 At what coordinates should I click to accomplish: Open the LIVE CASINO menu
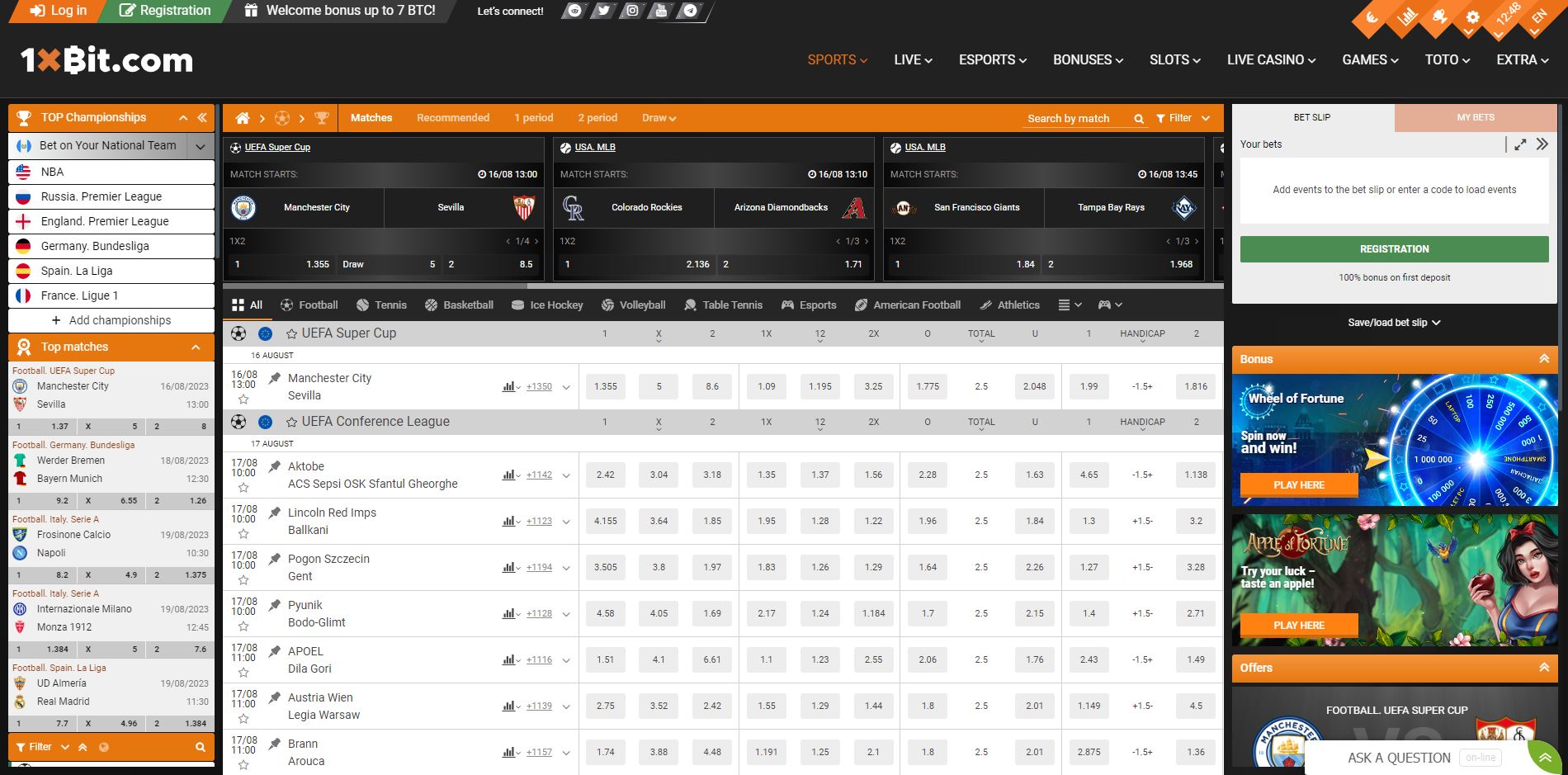[x=1271, y=59]
